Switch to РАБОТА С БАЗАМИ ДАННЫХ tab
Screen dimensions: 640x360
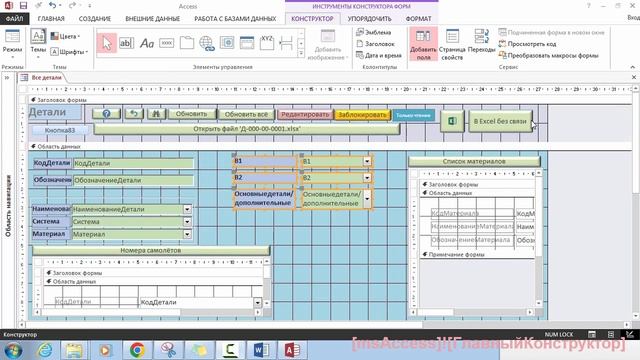point(235,19)
